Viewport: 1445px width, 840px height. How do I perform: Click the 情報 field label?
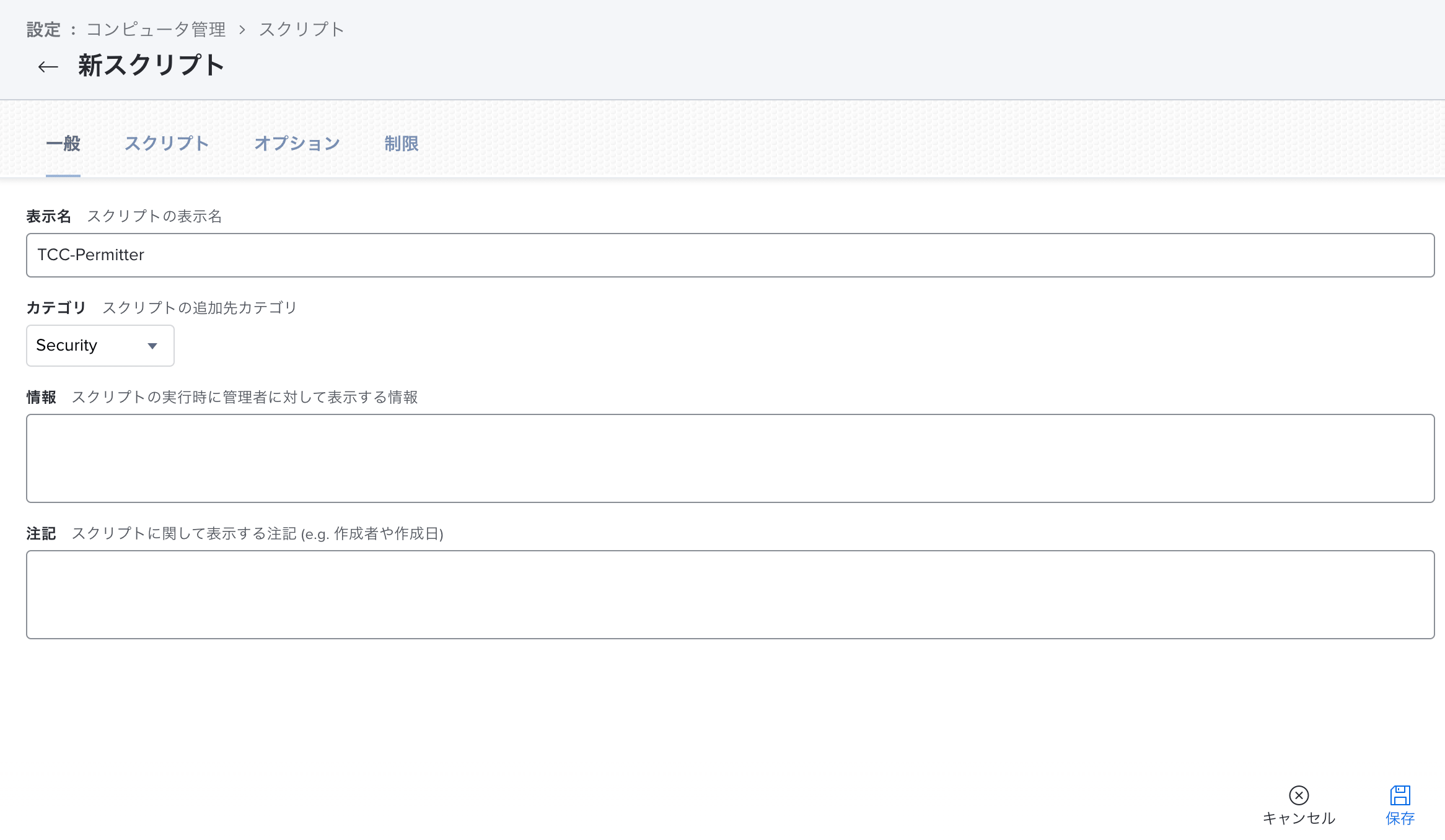[x=42, y=397]
